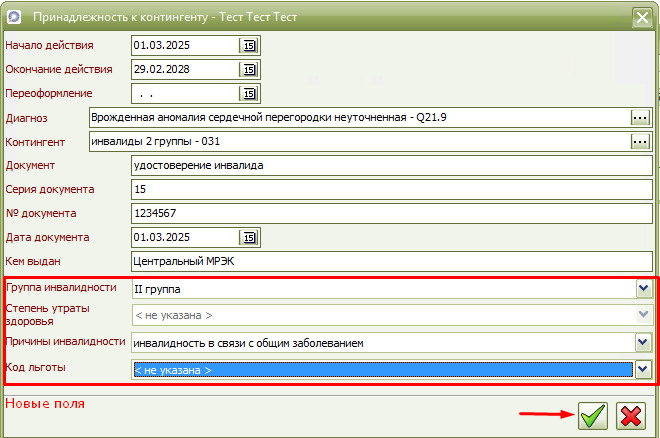The height and width of the screenshot is (438, 660).
Task: Expand the Степень утраты здоровья dropdown
Action: [644, 316]
